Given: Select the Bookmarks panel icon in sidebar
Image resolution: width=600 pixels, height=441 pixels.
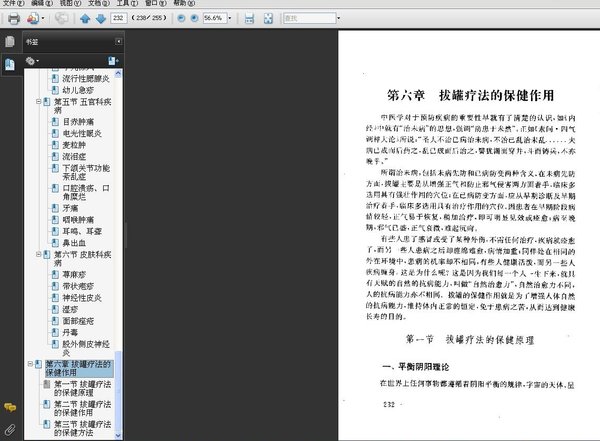Looking at the screenshot, I should [10, 64].
